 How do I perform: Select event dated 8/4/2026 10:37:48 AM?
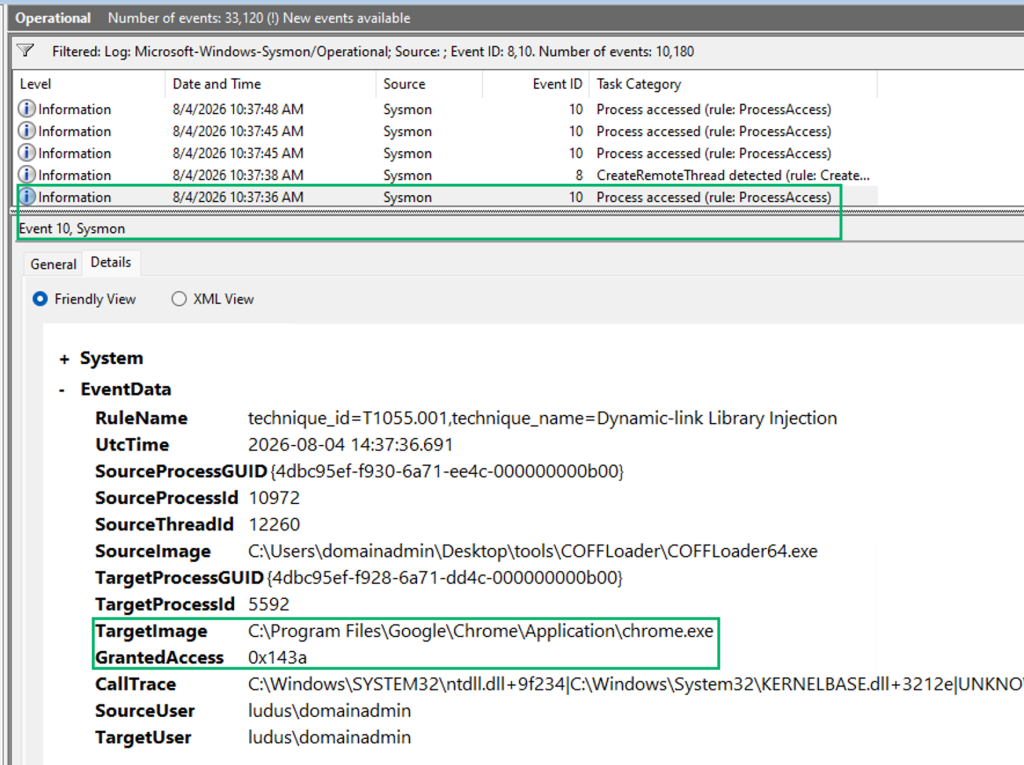447,109
